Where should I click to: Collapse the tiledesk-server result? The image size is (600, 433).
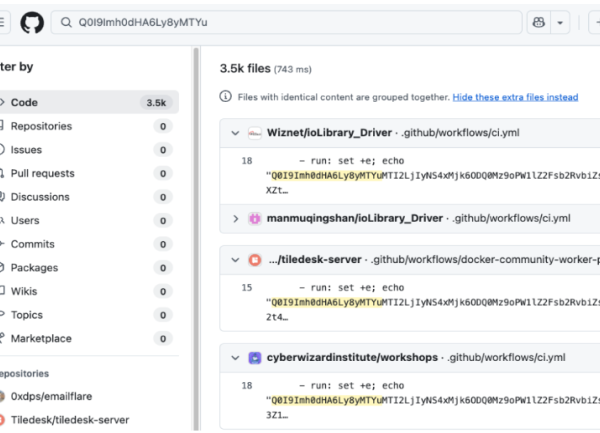click(235, 260)
